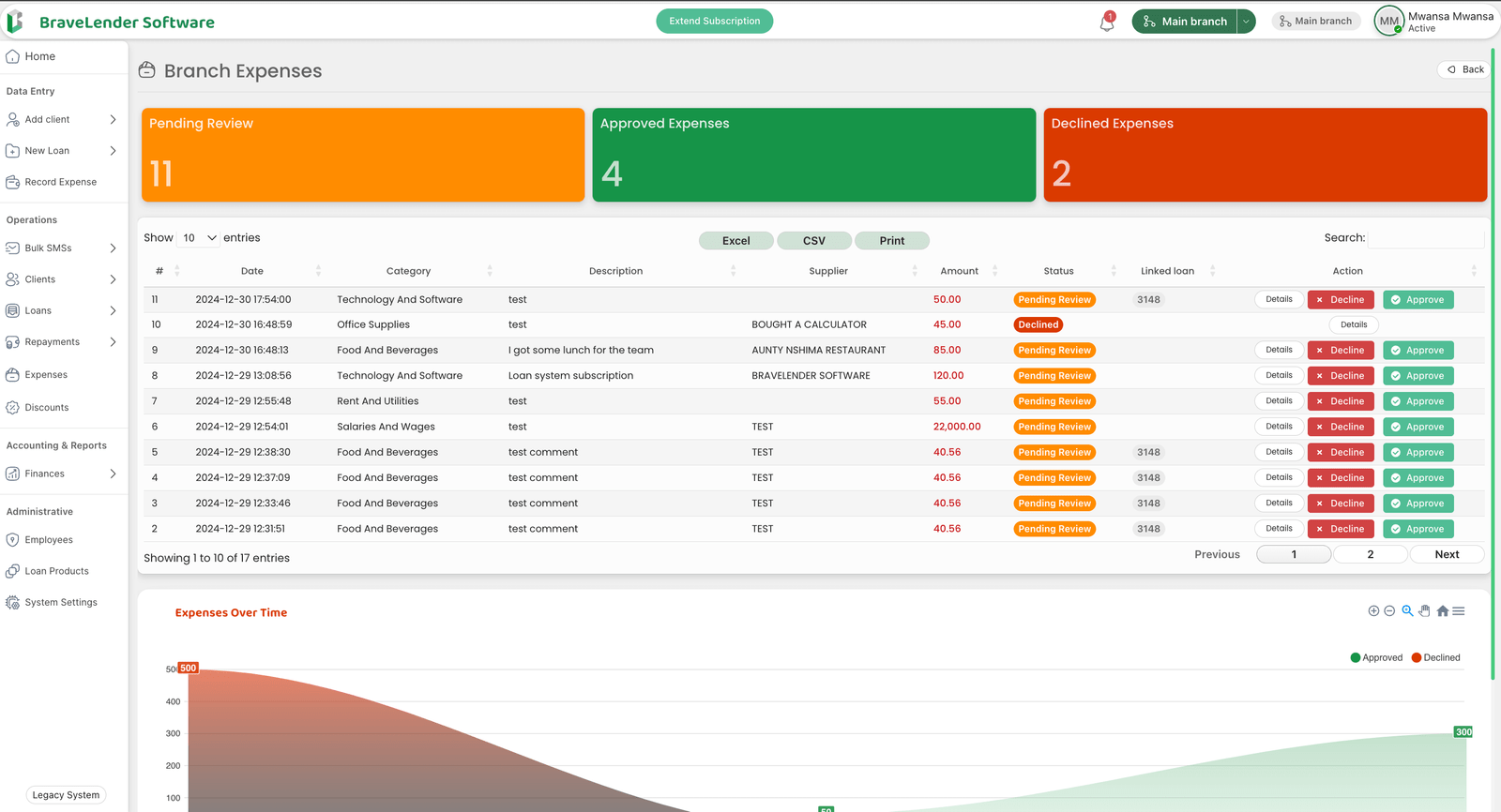
Task: Approve expense number 11
Action: pyautogui.click(x=1418, y=300)
